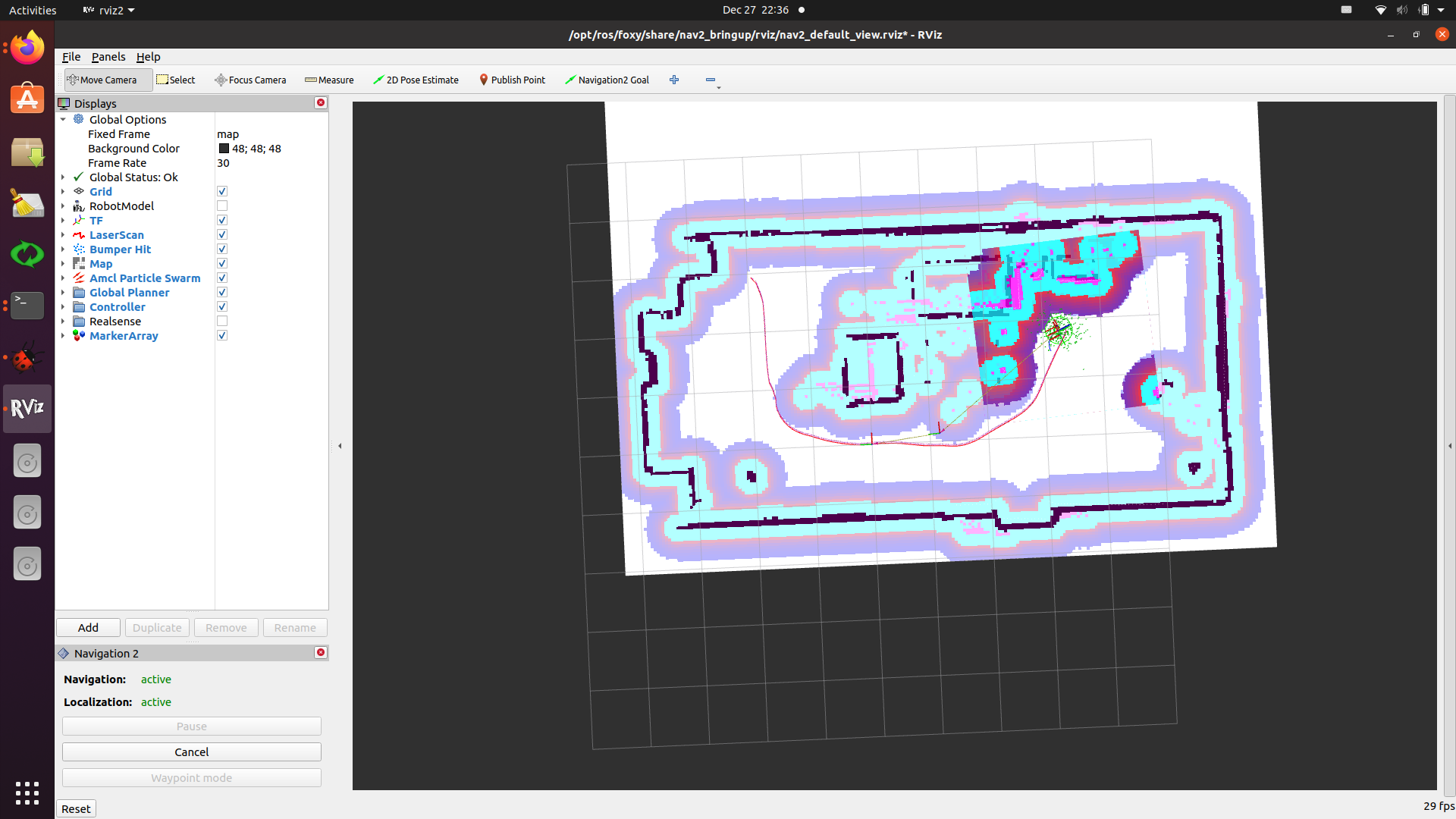Click the Background Color swatch
Image resolution: width=1456 pixels, height=819 pixels.
[x=224, y=149]
